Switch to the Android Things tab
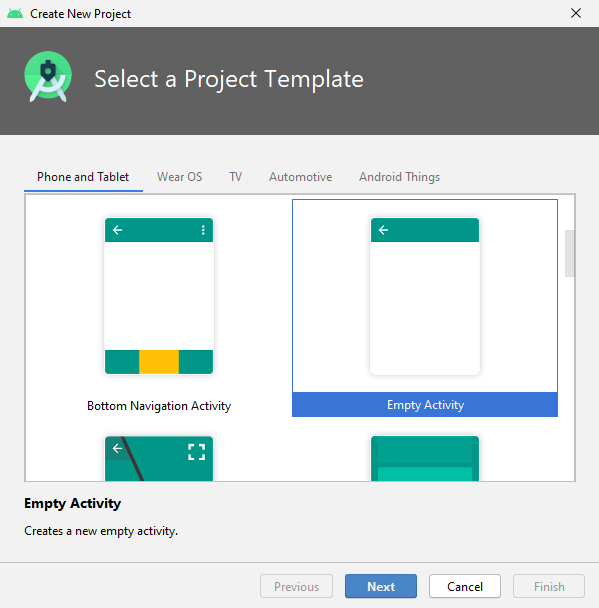The image size is (599, 608). pos(399,177)
